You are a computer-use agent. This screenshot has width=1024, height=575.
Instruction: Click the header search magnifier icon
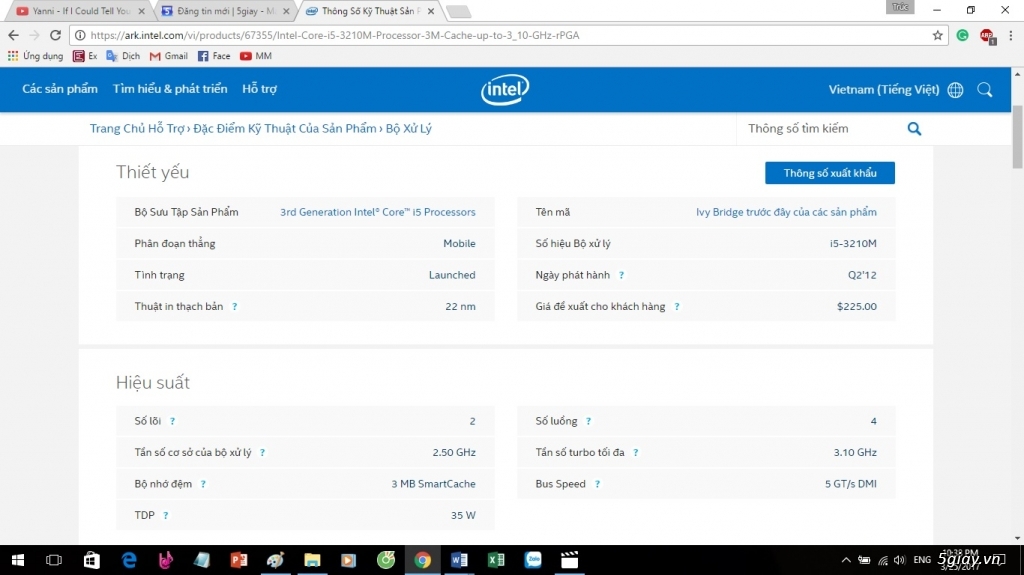[x=985, y=90]
